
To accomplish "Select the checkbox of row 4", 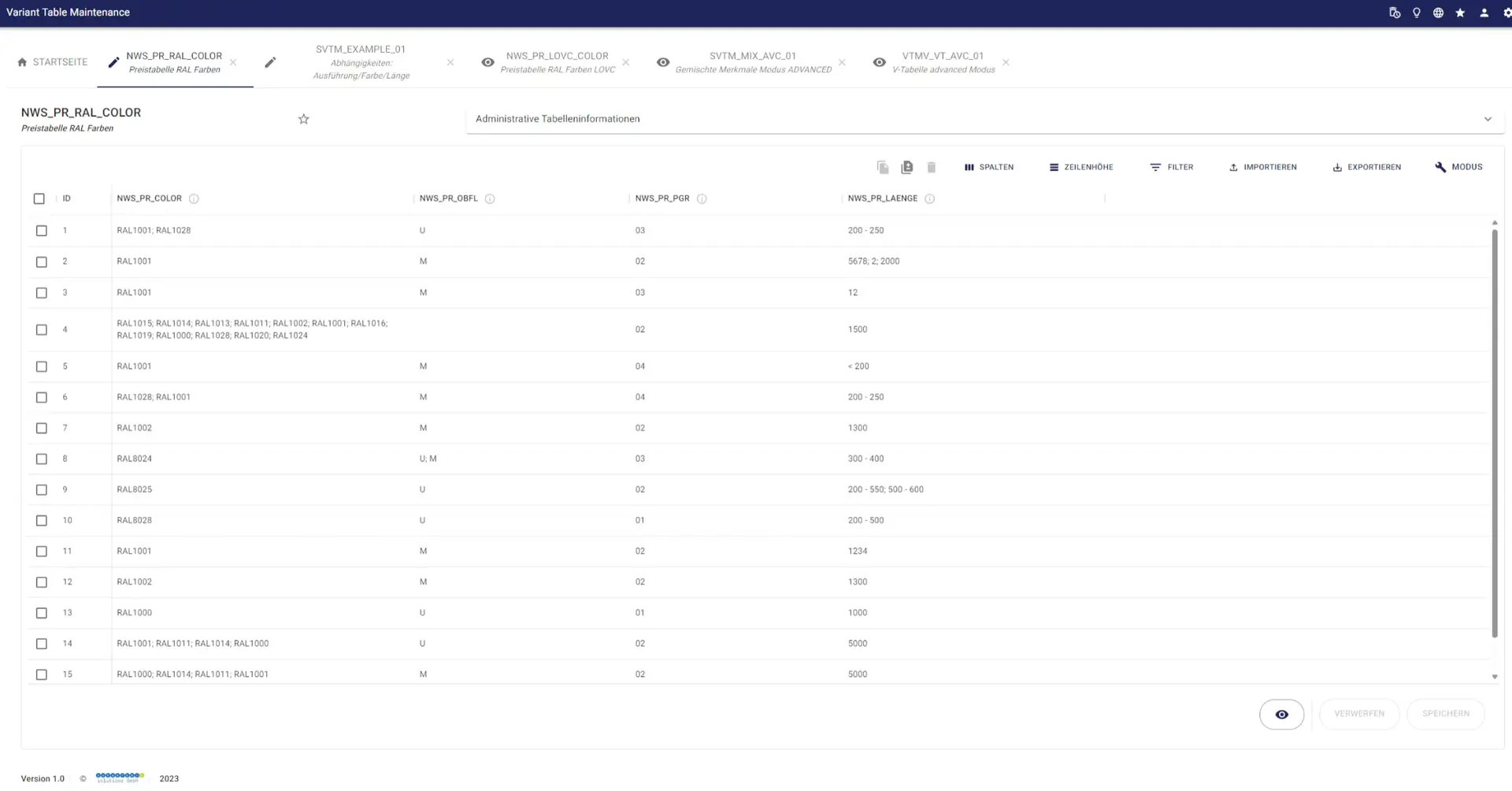I will point(42,329).
